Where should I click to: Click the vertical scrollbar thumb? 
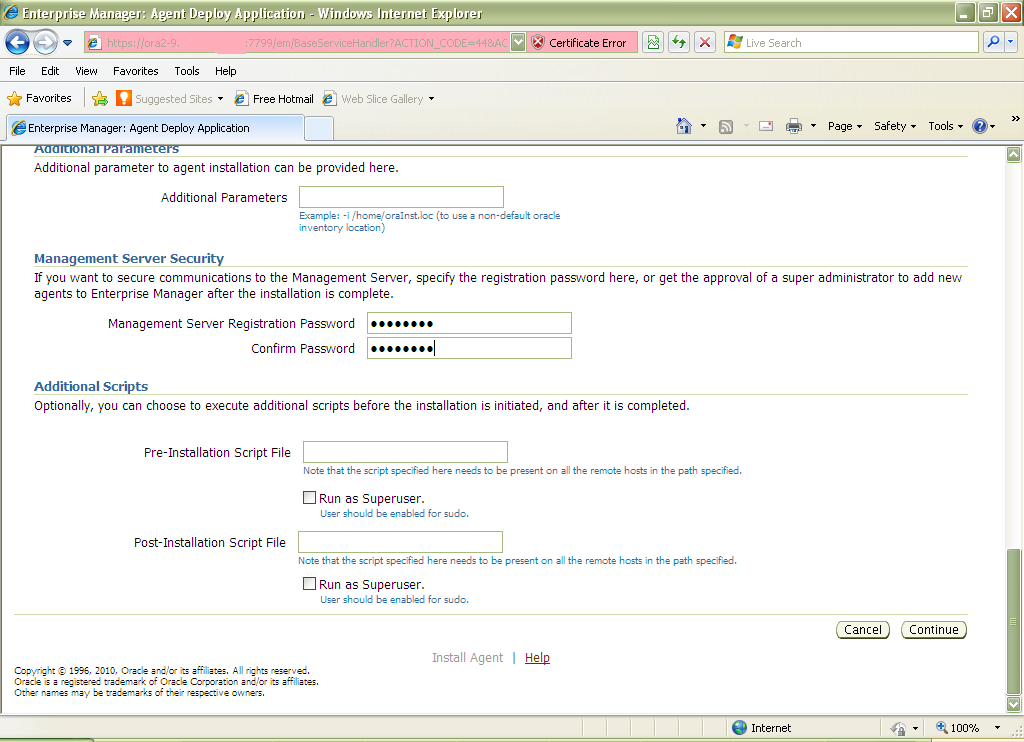(x=1014, y=622)
